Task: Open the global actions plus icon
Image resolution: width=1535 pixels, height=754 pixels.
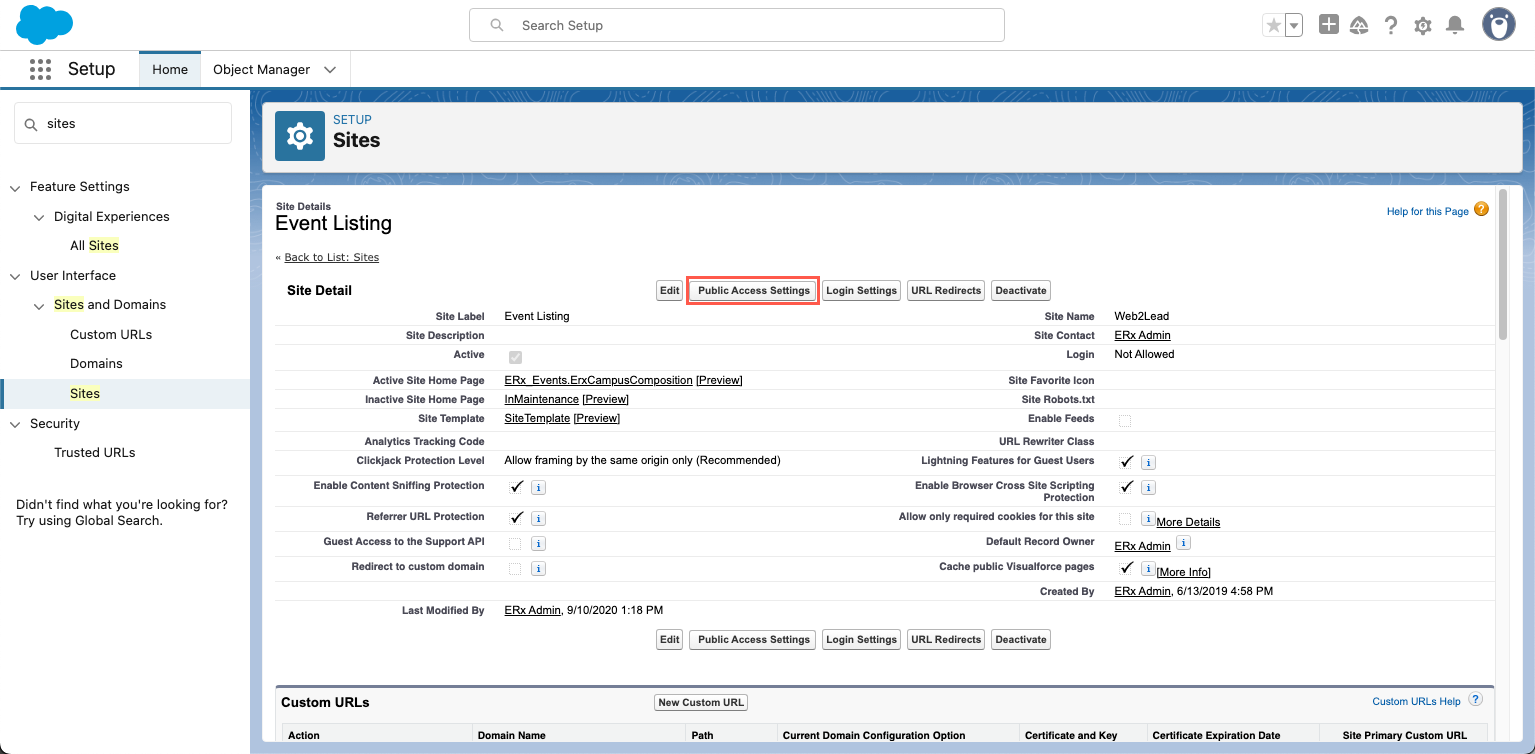Action: tap(1328, 25)
